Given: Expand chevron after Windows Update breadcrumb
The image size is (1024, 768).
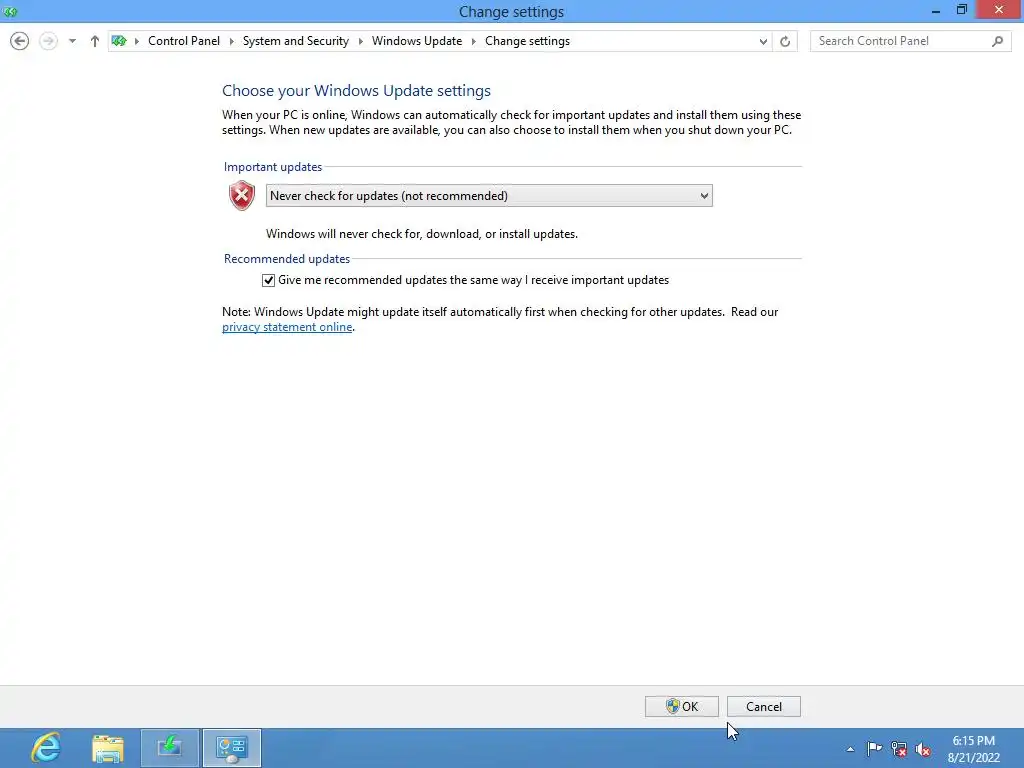Looking at the screenshot, I should coord(473,41).
